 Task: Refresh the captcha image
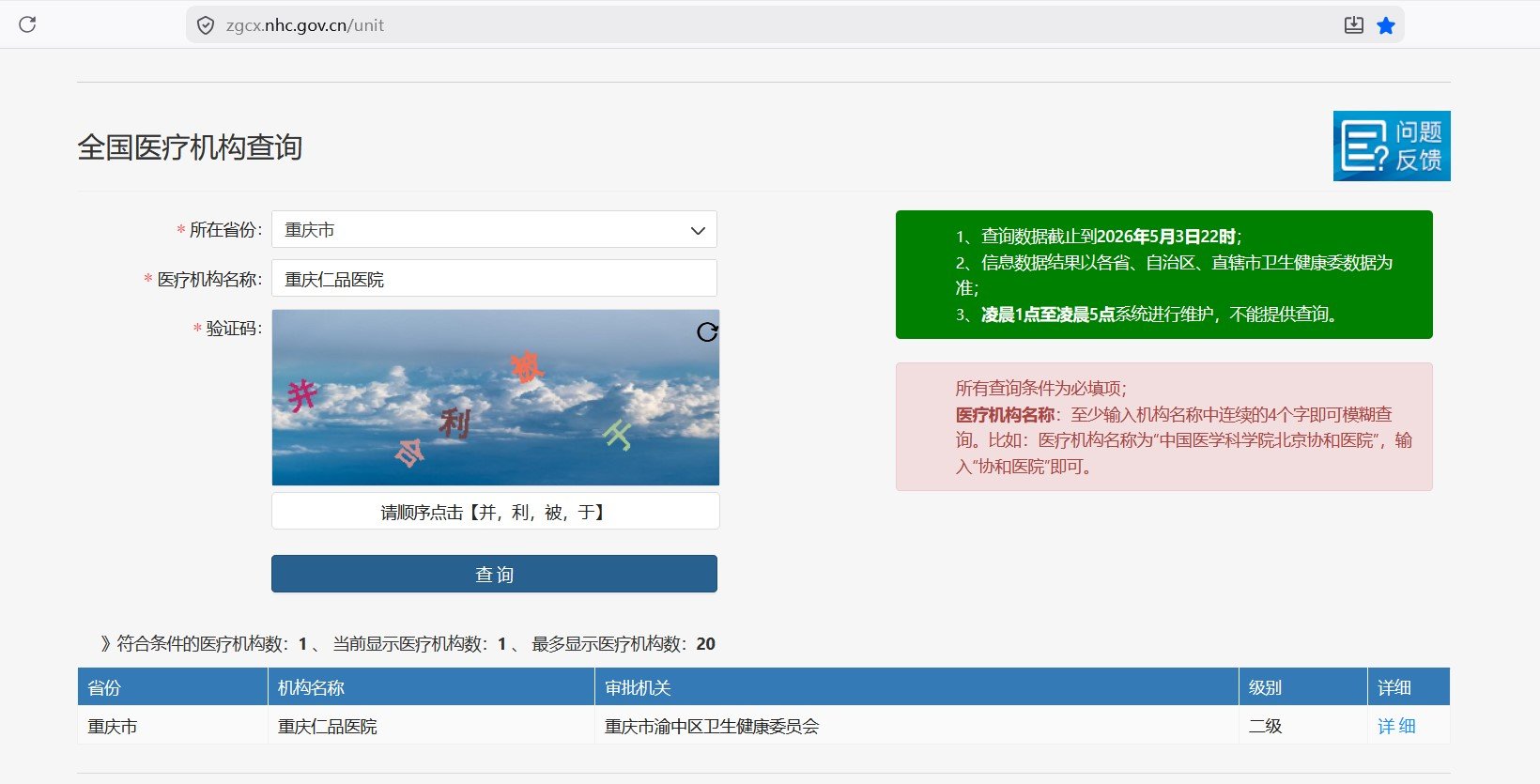(x=707, y=331)
